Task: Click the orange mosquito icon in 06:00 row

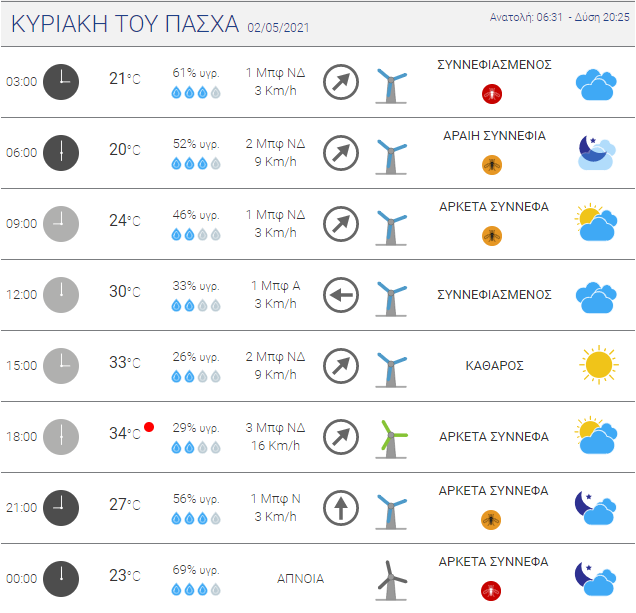Action: point(492,165)
